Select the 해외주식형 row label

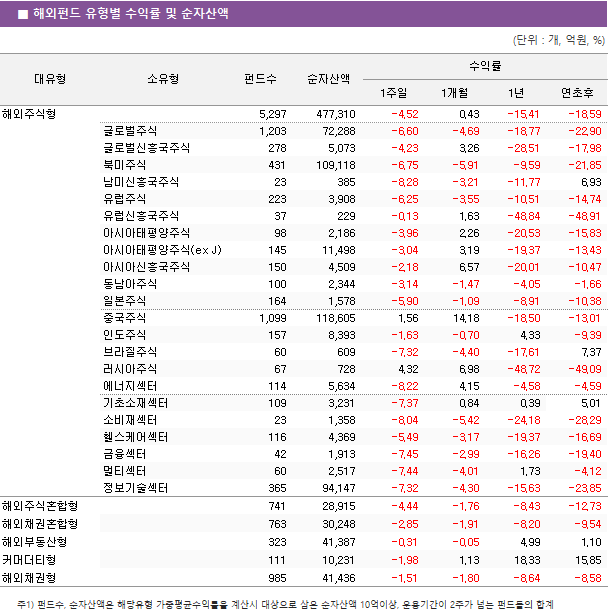pyautogui.click(x=29, y=114)
